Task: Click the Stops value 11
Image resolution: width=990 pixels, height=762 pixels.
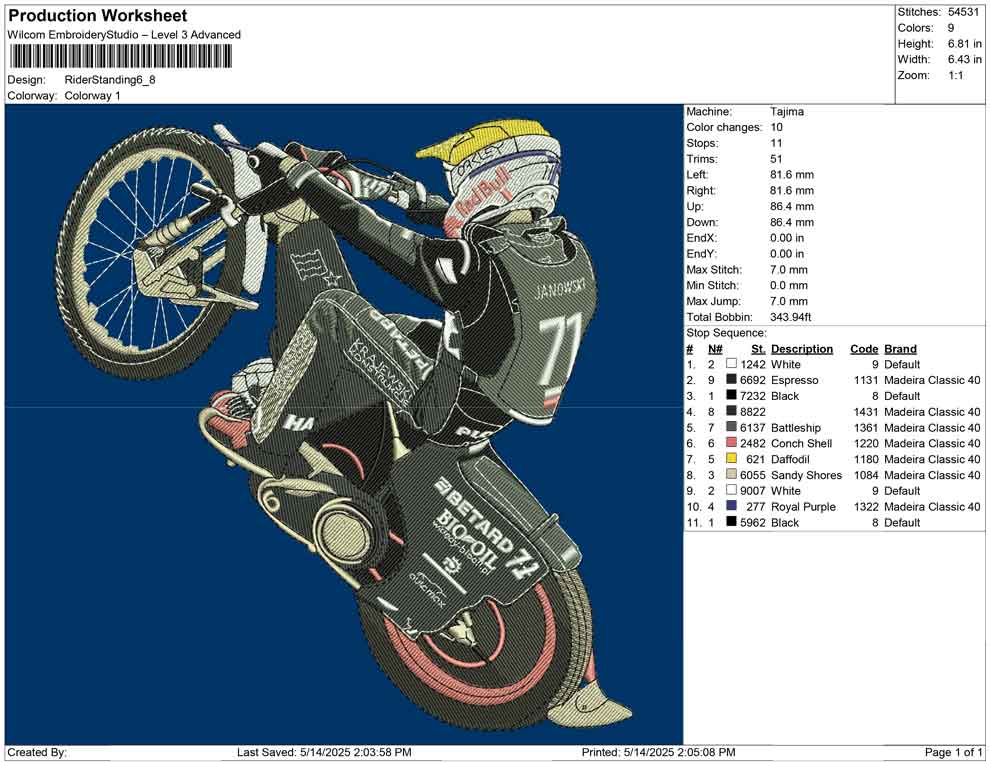Action: click(x=776, y=143)
